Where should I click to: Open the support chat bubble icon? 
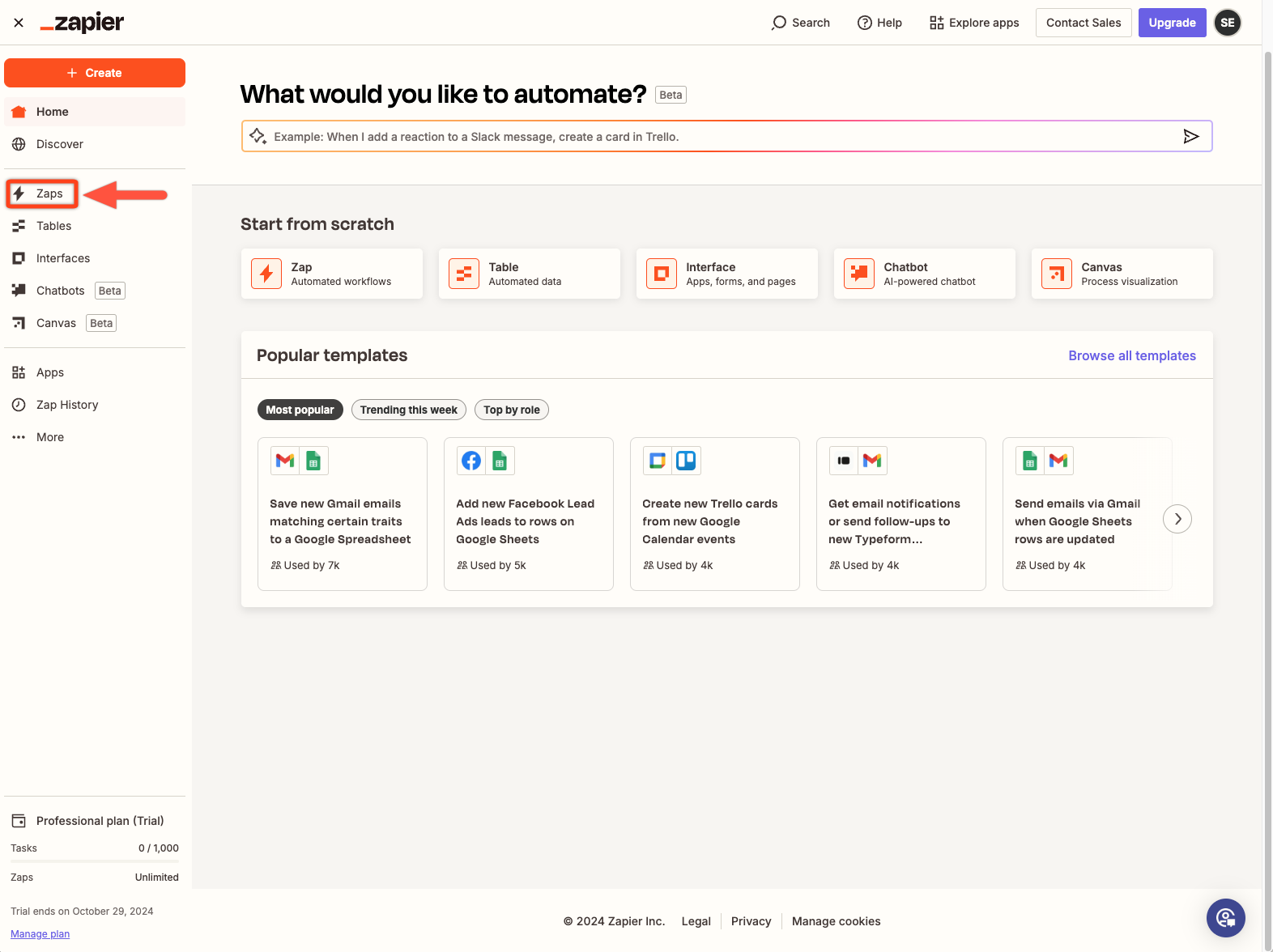point(1226,918)
